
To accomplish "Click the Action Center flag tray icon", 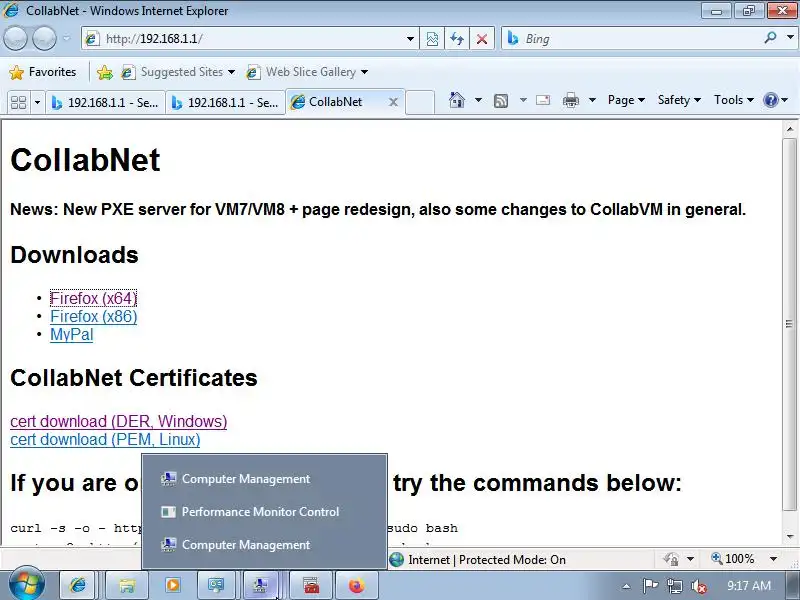I will pyautogui.click(x=649, y=586).
